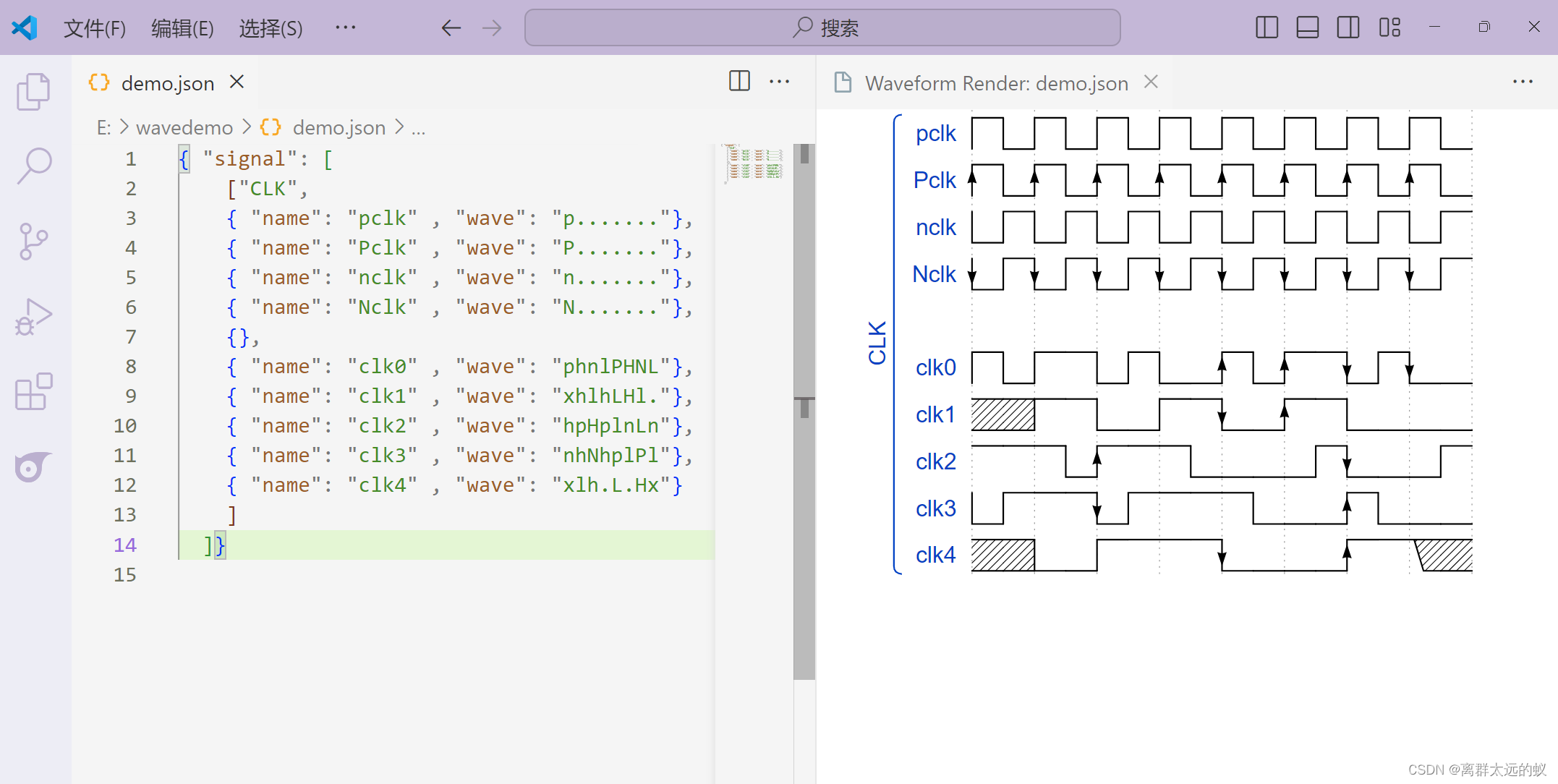Toggle the secondary side bar visibility
Image resolution: width=1558 pixels, height=784 pixels.
click(x=1348, y=28)
